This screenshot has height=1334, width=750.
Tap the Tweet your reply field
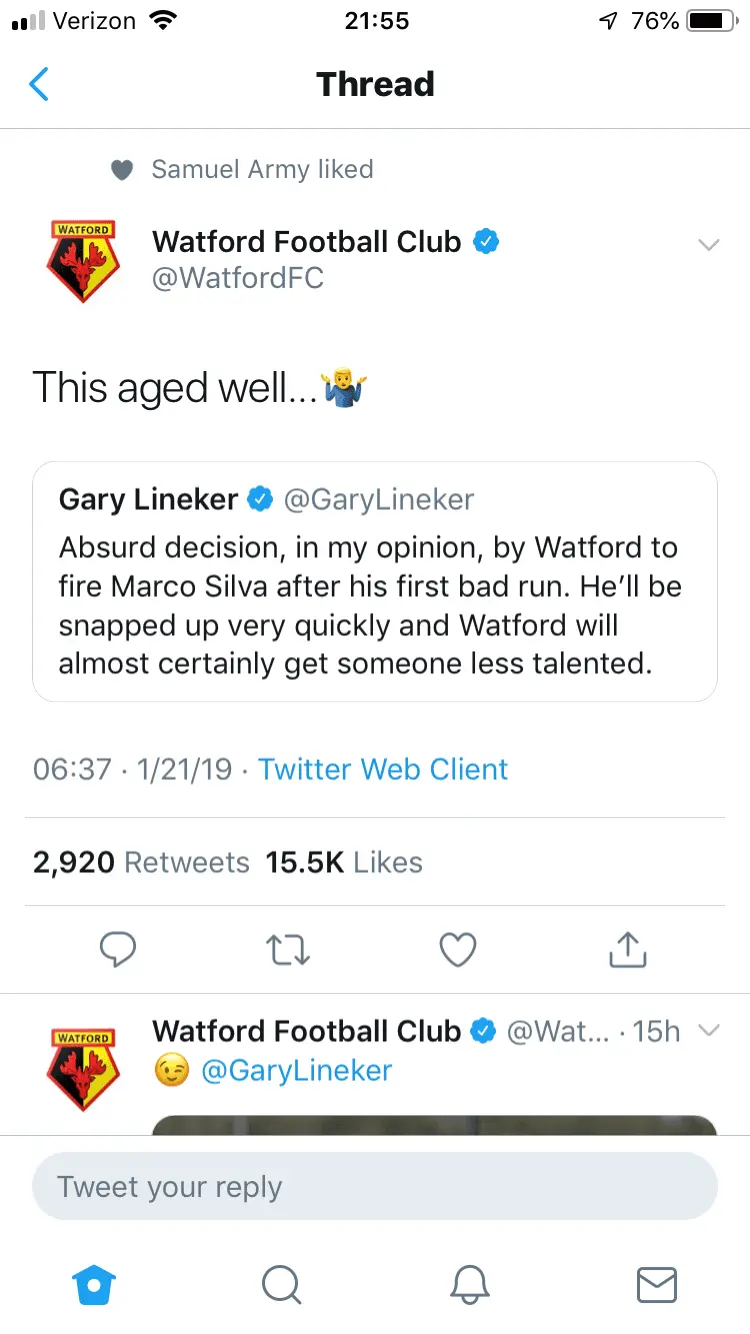coord(374,1187)
